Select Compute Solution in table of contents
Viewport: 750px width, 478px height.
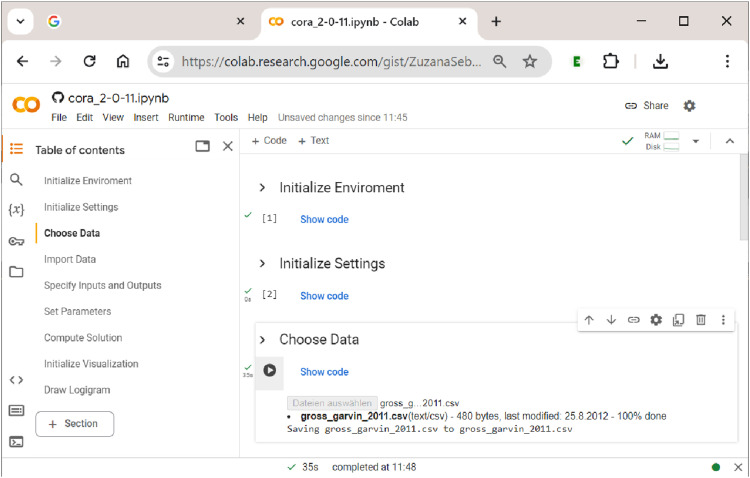tap(83, 338)
